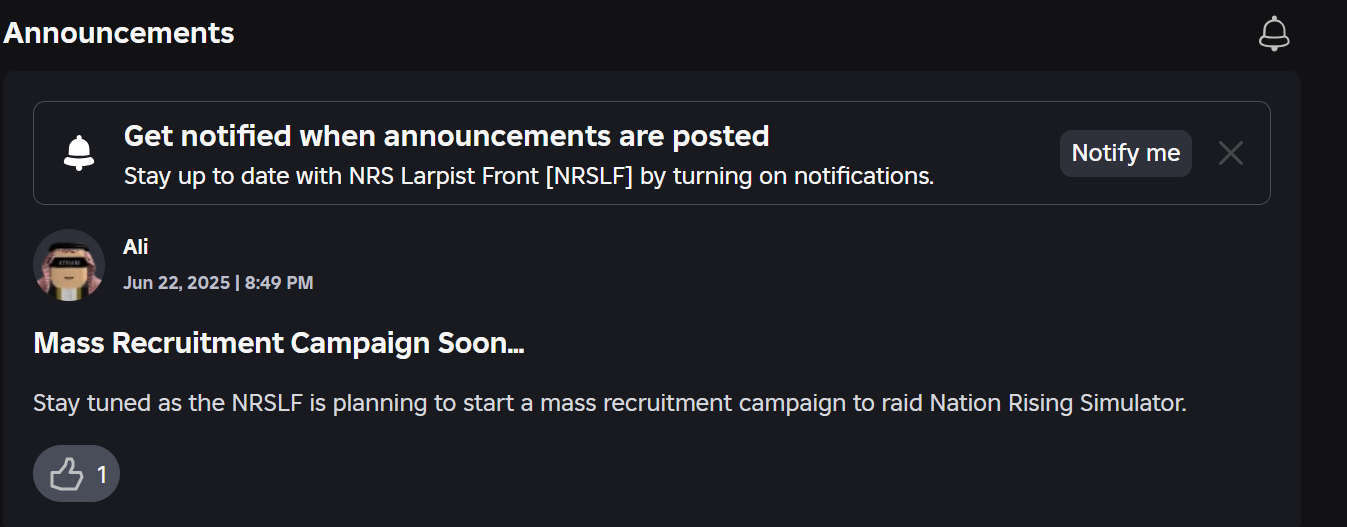The width and height of the screenshot is (1347, 527).
Task: Click the username Ali on the post
Action: click(135, 247)
